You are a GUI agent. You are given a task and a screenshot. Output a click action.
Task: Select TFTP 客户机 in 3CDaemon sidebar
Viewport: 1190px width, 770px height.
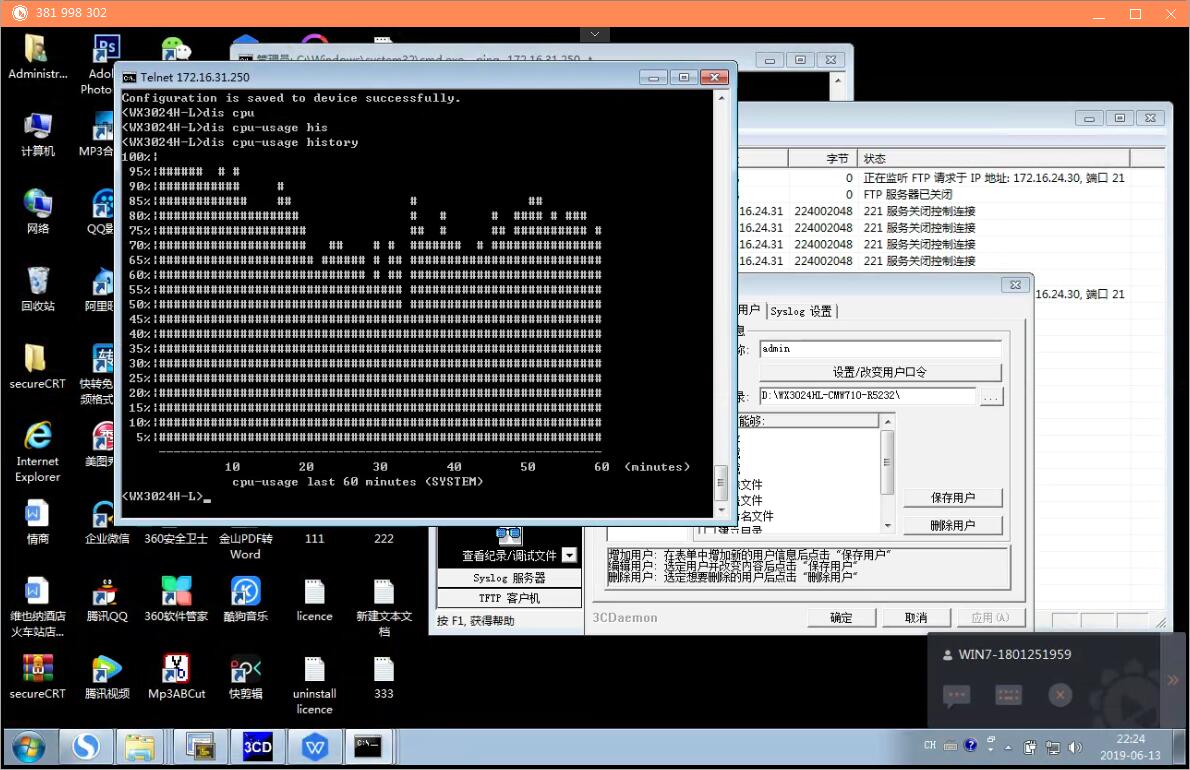[508, 598]
